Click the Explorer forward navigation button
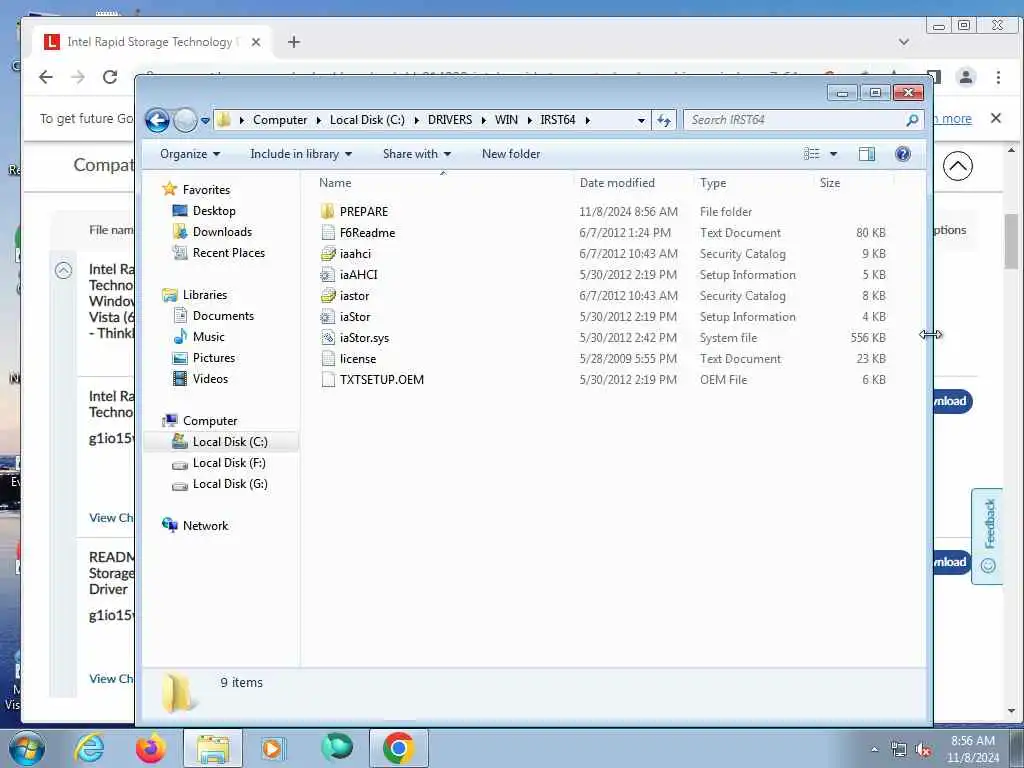1024x768 pixels. pyautogui.click(x=185, y=120)
